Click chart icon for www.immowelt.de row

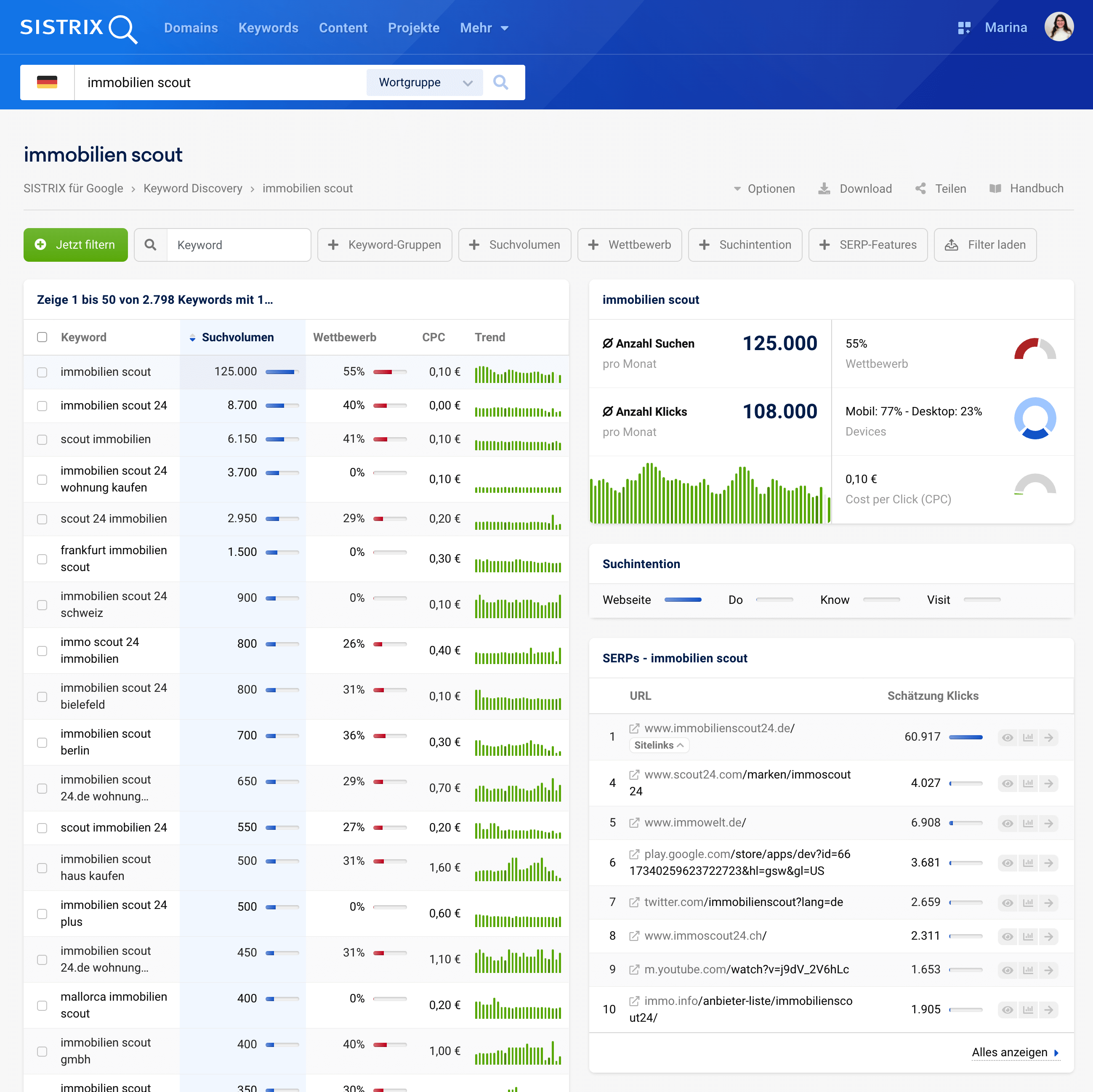(x=1028, y=824)
